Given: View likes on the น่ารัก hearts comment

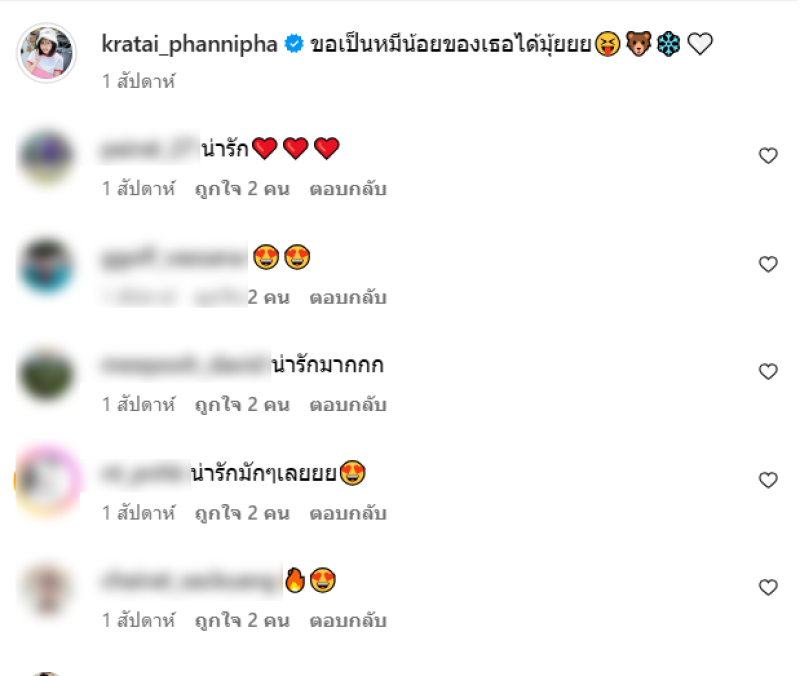Looking at the screenshot, I should [x=242, y=189].
